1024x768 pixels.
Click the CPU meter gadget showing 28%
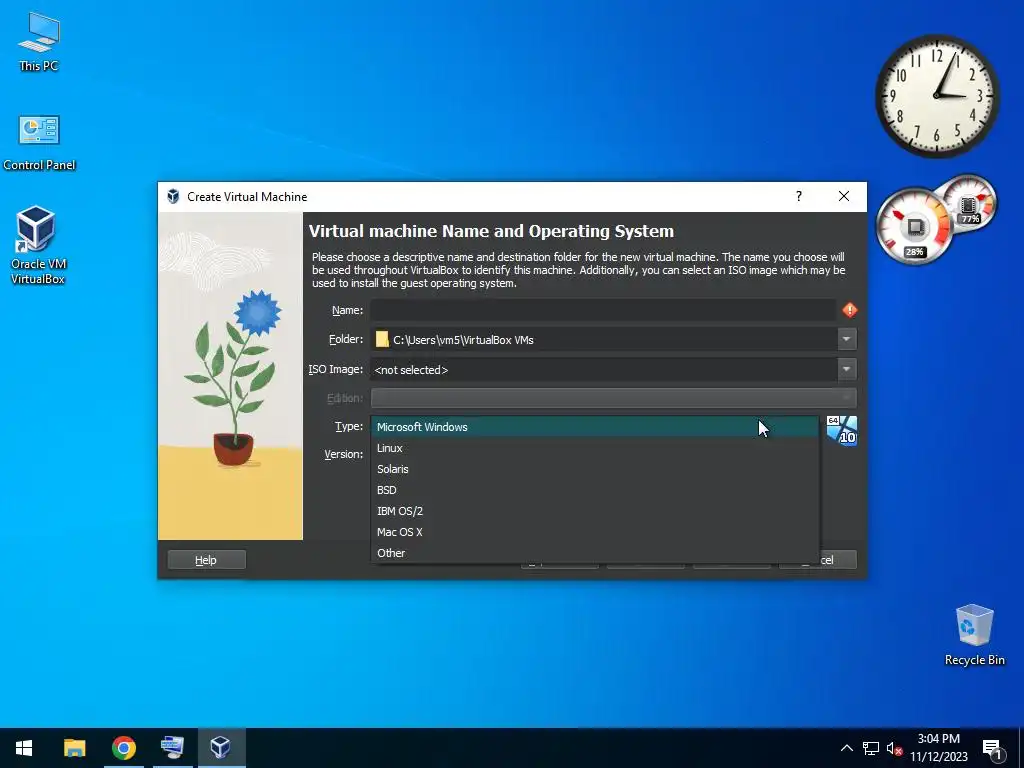pos(914,227)
